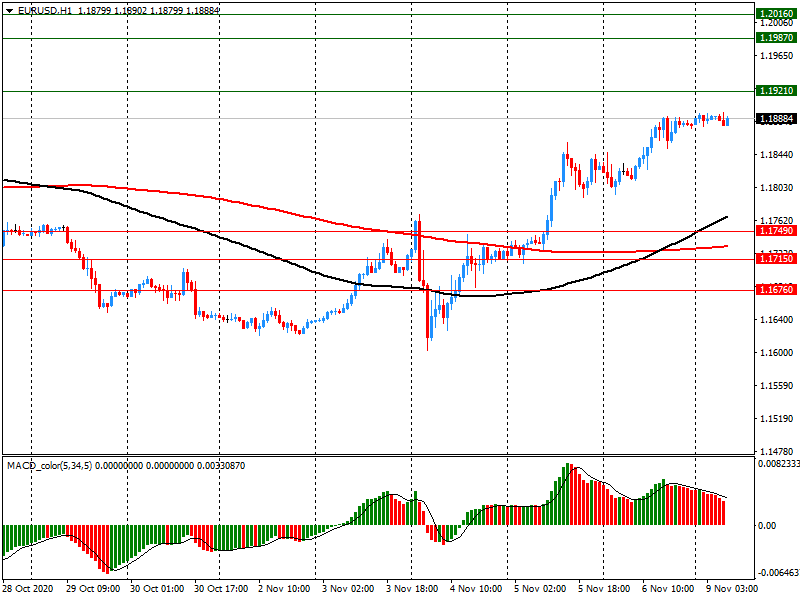The height and width of the screenshot is (600, 800).
Task: Click the 1.16760 red level label
Action: point(776,290)
